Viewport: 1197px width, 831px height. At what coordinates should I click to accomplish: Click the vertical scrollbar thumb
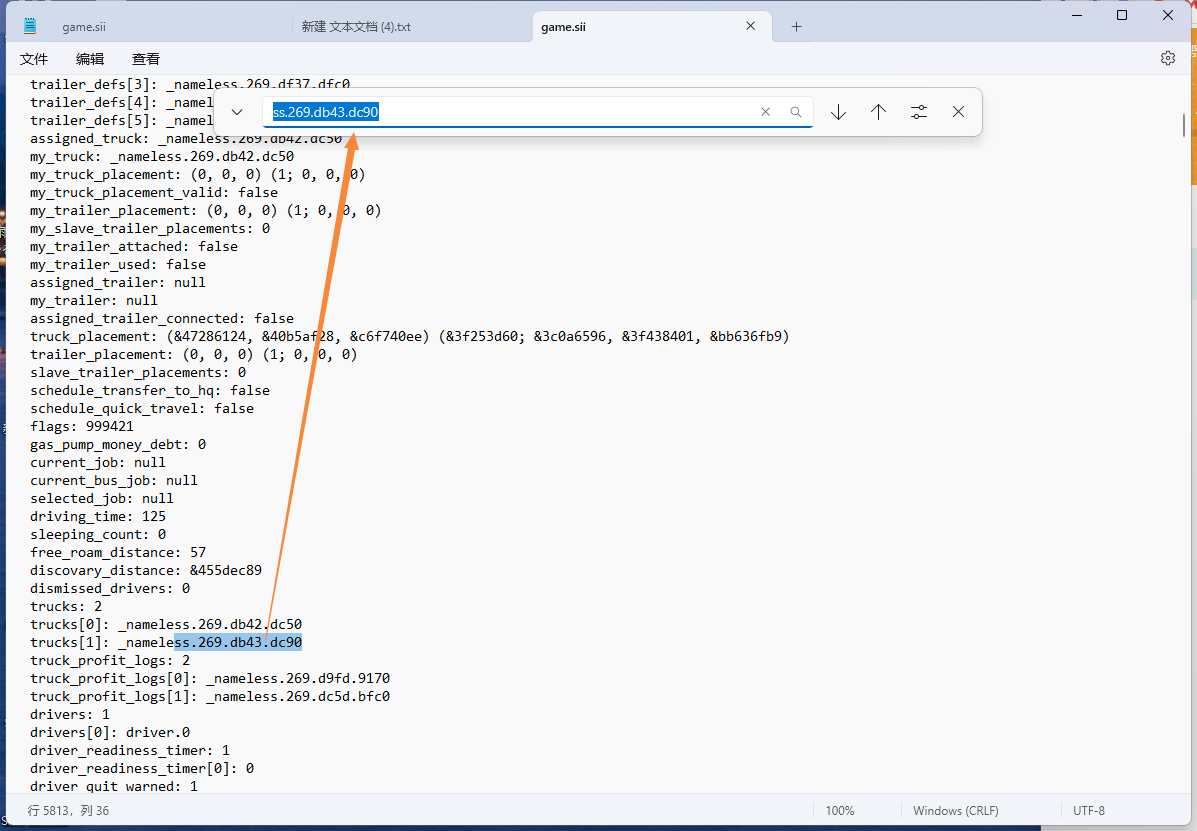pos(1184,125)
